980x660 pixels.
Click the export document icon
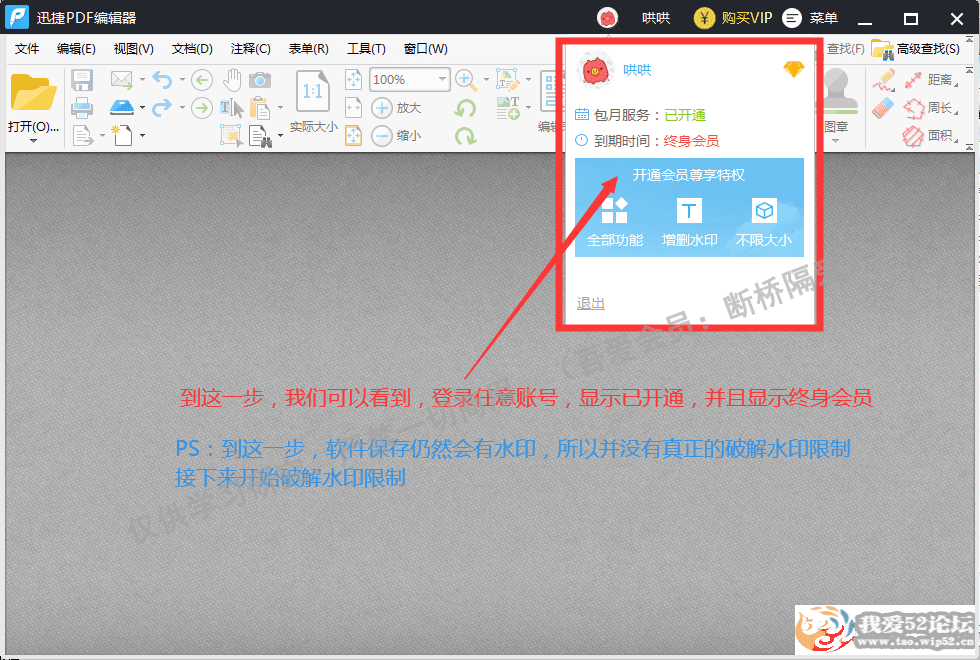tap(82, 136)
